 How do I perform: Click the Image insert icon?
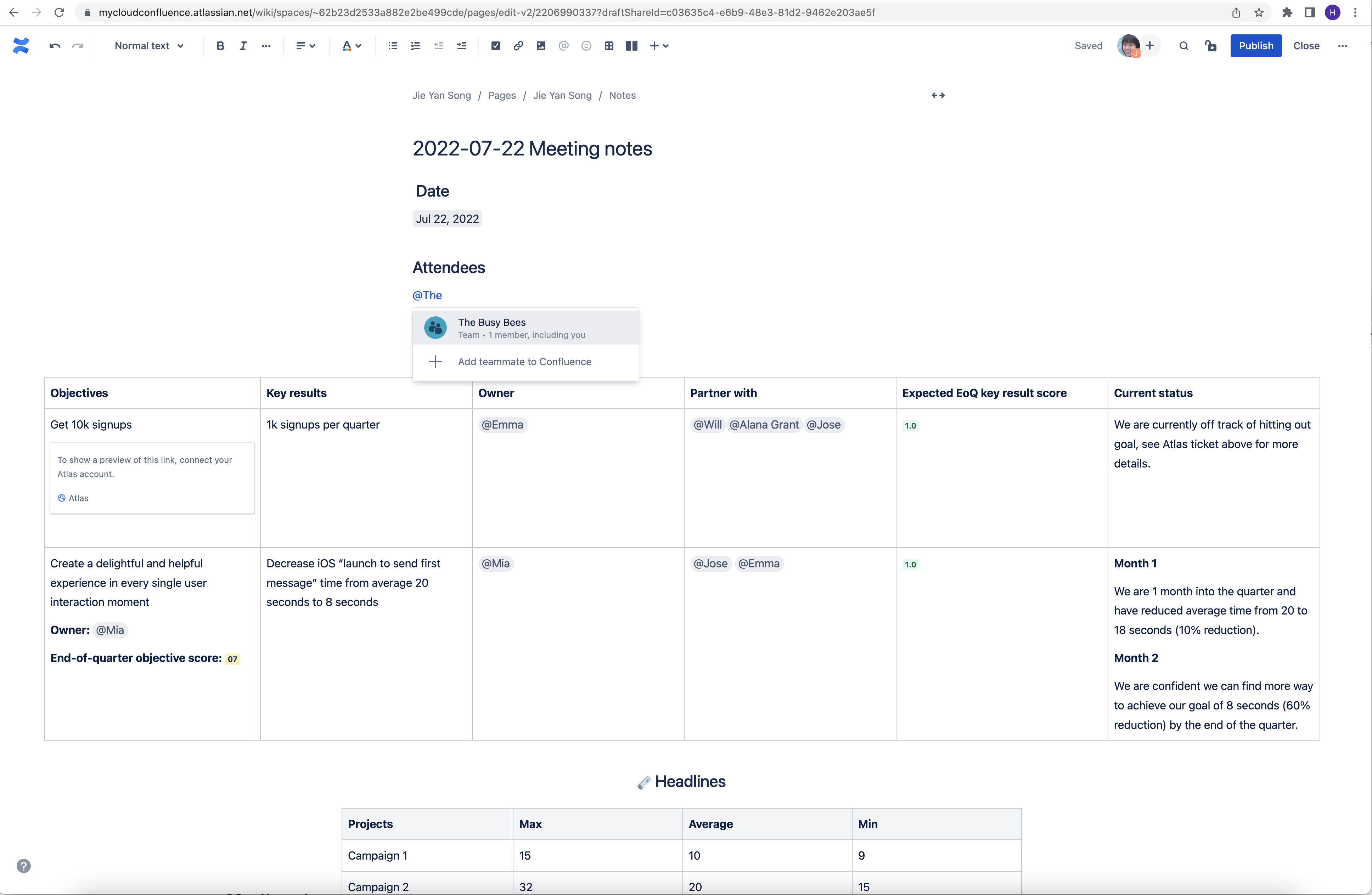coord(541,45)
